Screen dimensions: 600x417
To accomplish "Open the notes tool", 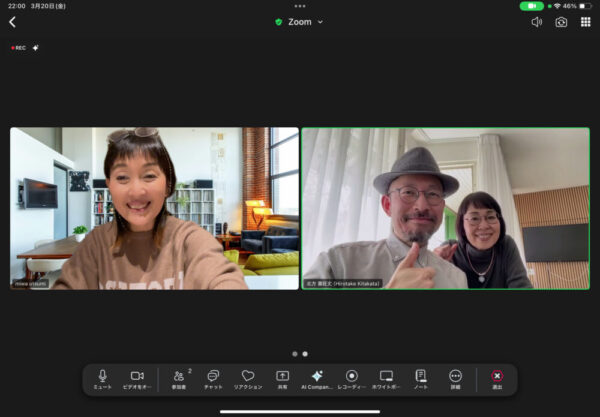I will (421, 377).
